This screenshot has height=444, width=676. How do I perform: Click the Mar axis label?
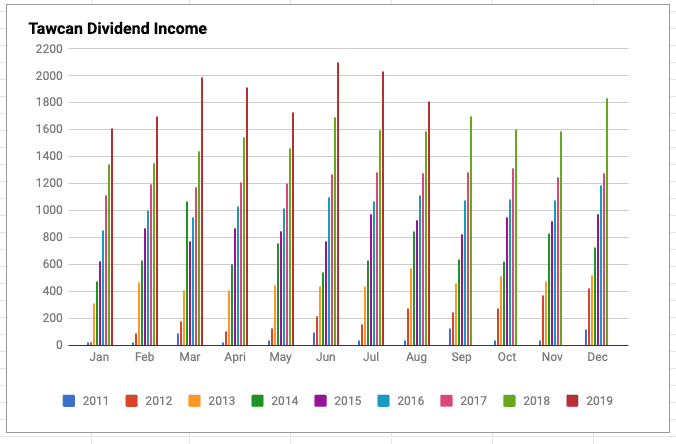point(190,357)
